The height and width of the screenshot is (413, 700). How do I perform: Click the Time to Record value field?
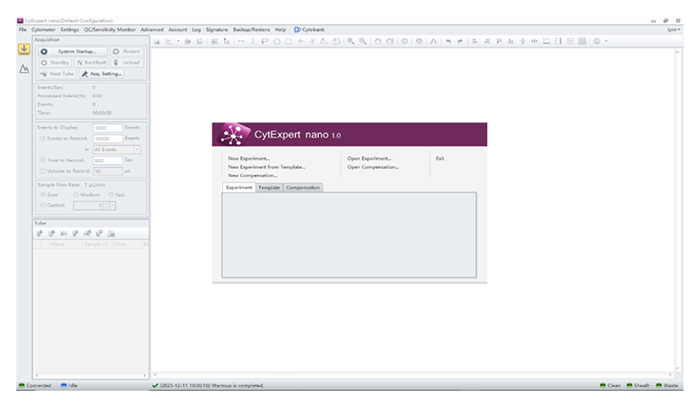pyautogui.click(x=108, y=160)
